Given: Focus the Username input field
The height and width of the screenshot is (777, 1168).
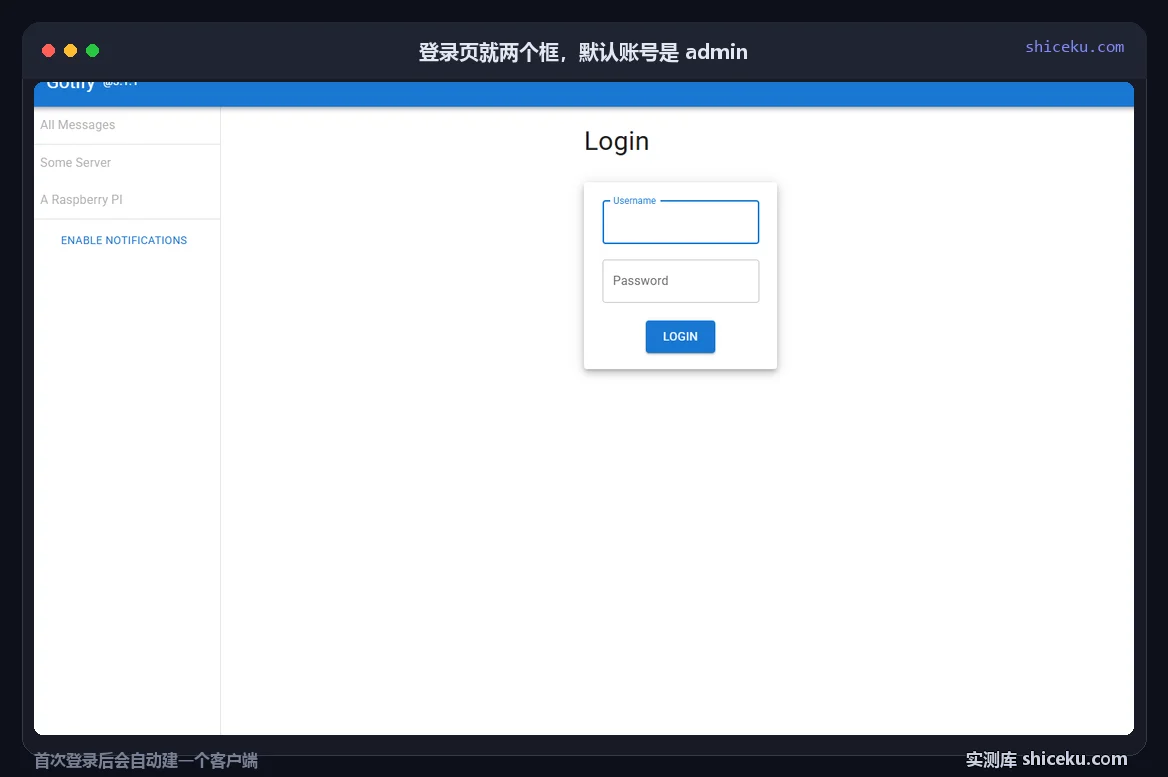Looking at the screenshot, I should pos(680,222).
